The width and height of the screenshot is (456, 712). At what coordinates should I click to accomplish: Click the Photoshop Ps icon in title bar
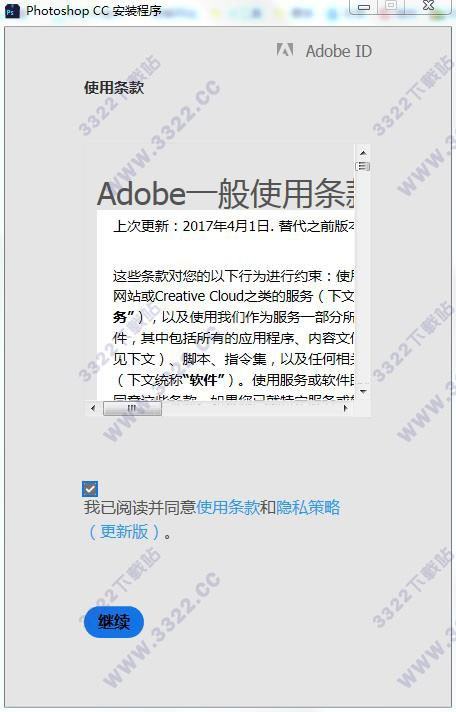click(x=12, y=10)
